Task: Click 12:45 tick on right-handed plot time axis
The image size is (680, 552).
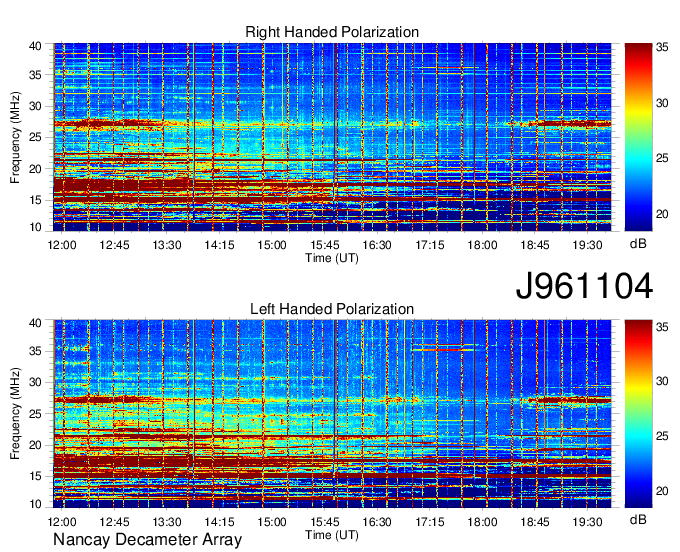Action: click(x=114, y=245)
